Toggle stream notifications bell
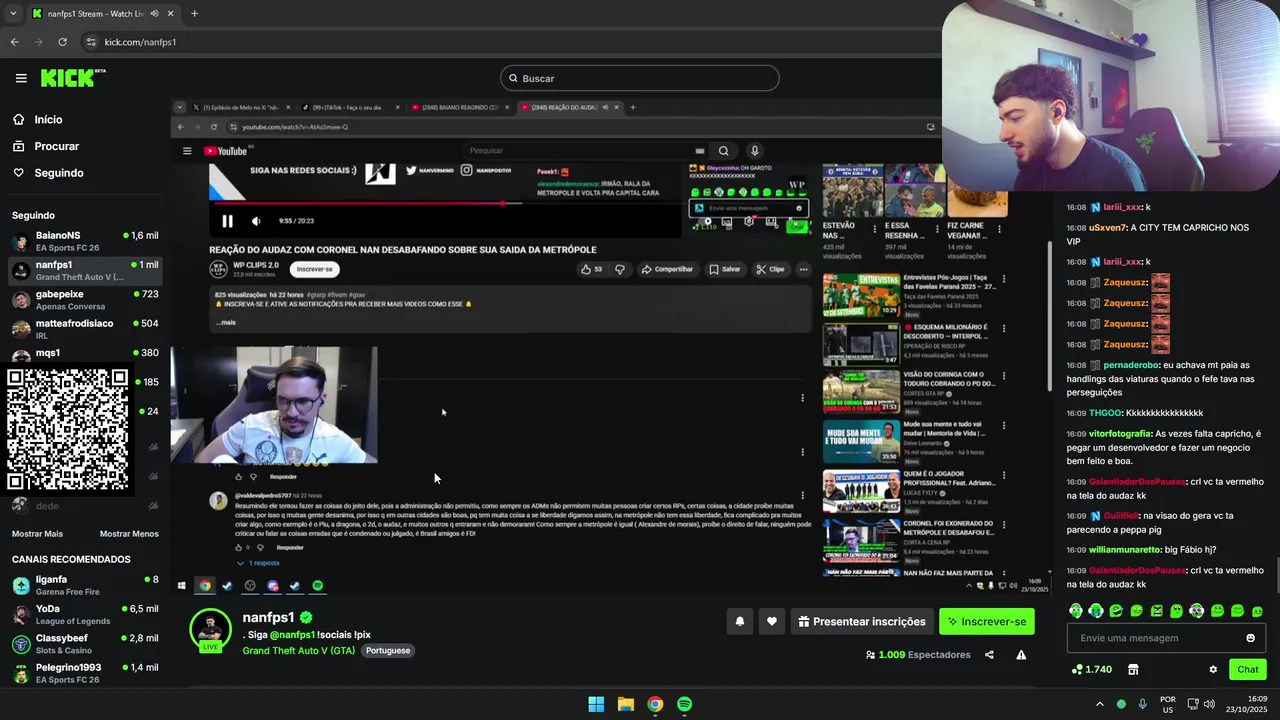 pos(740,622)
